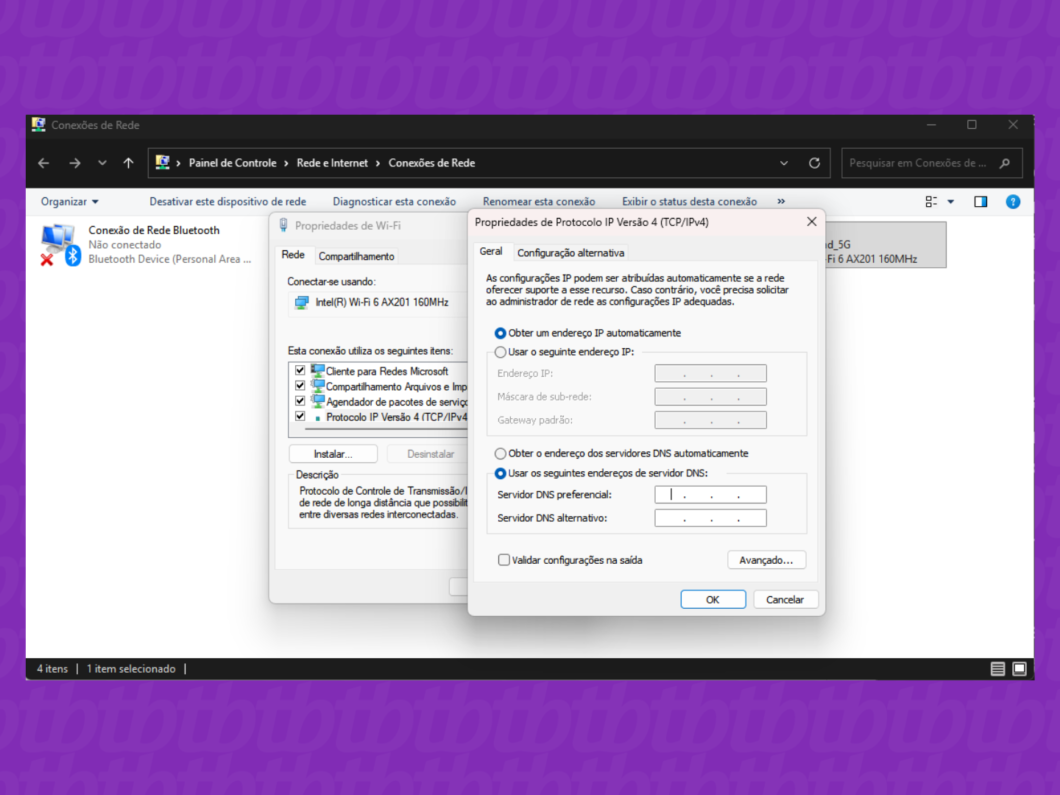Click the change view icon

click(x=932, y=201)
